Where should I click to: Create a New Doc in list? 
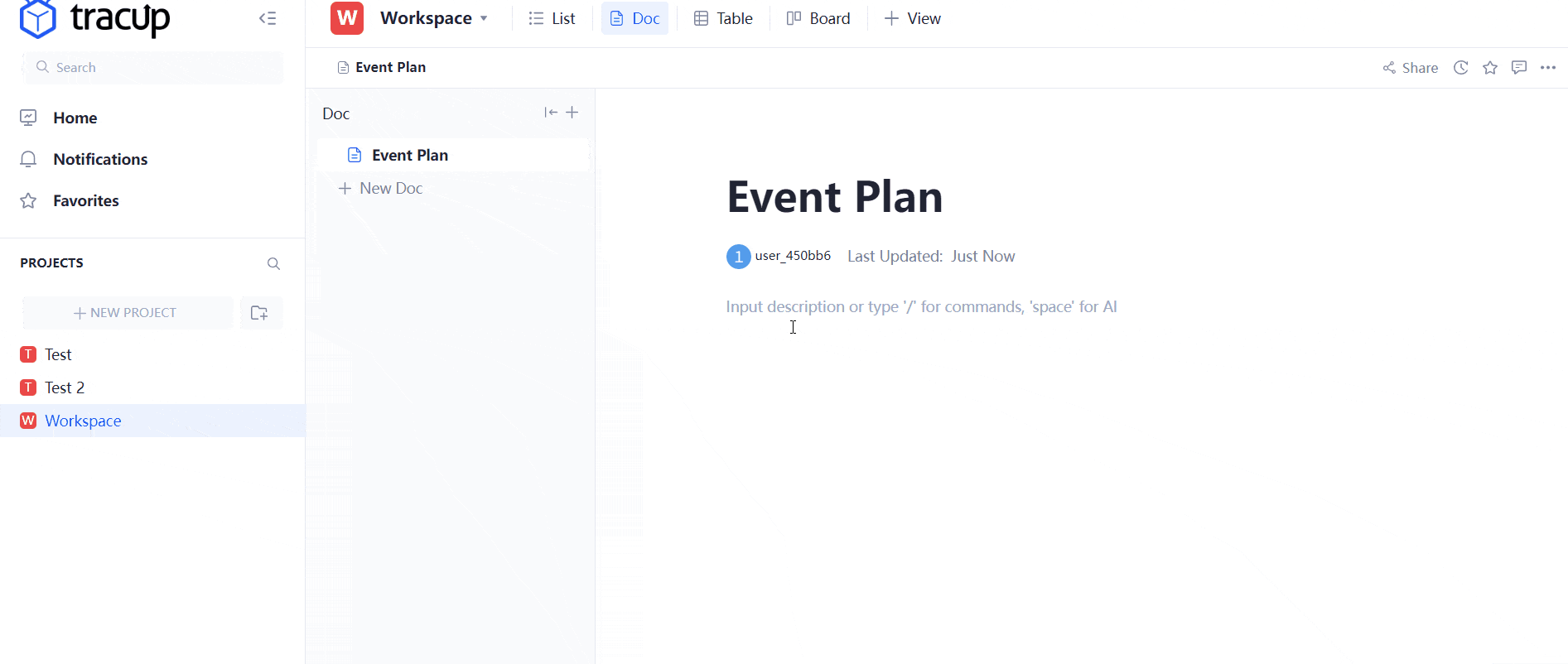(x=381, y=189)
